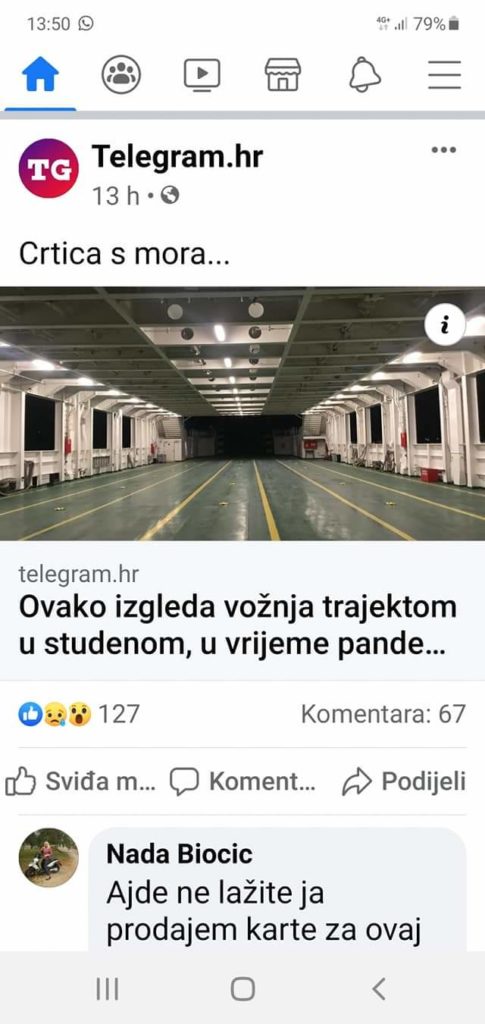
Task: Open the three-dot post options menu
Action: pyautogui.click(x=444, y=150)
